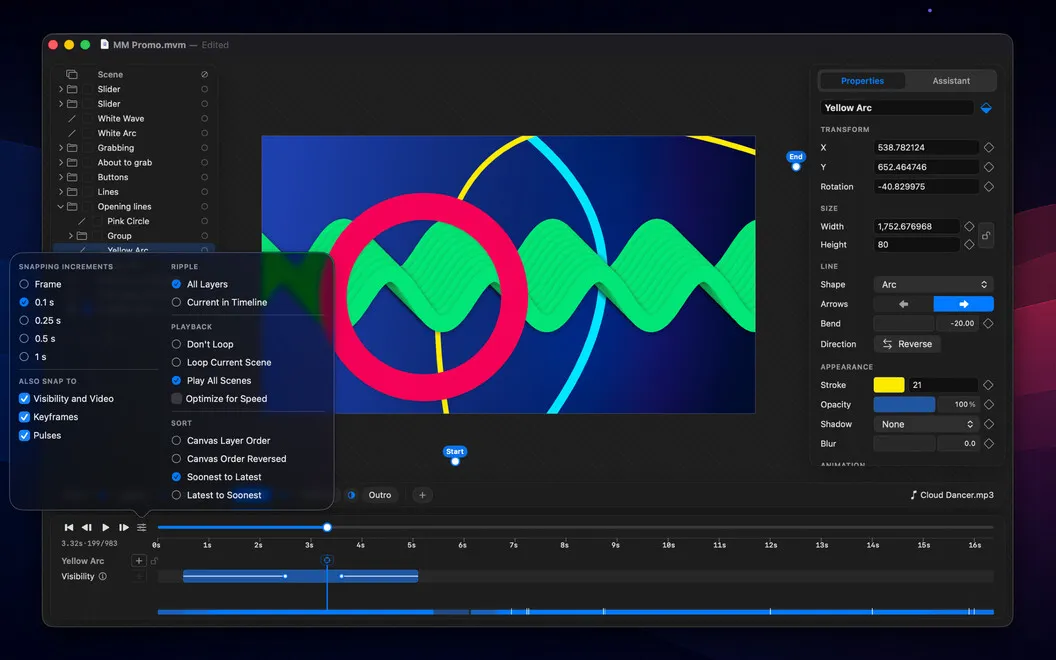Select left arrow for line arrows
The image size is (1056, 660).
point(903,304)
